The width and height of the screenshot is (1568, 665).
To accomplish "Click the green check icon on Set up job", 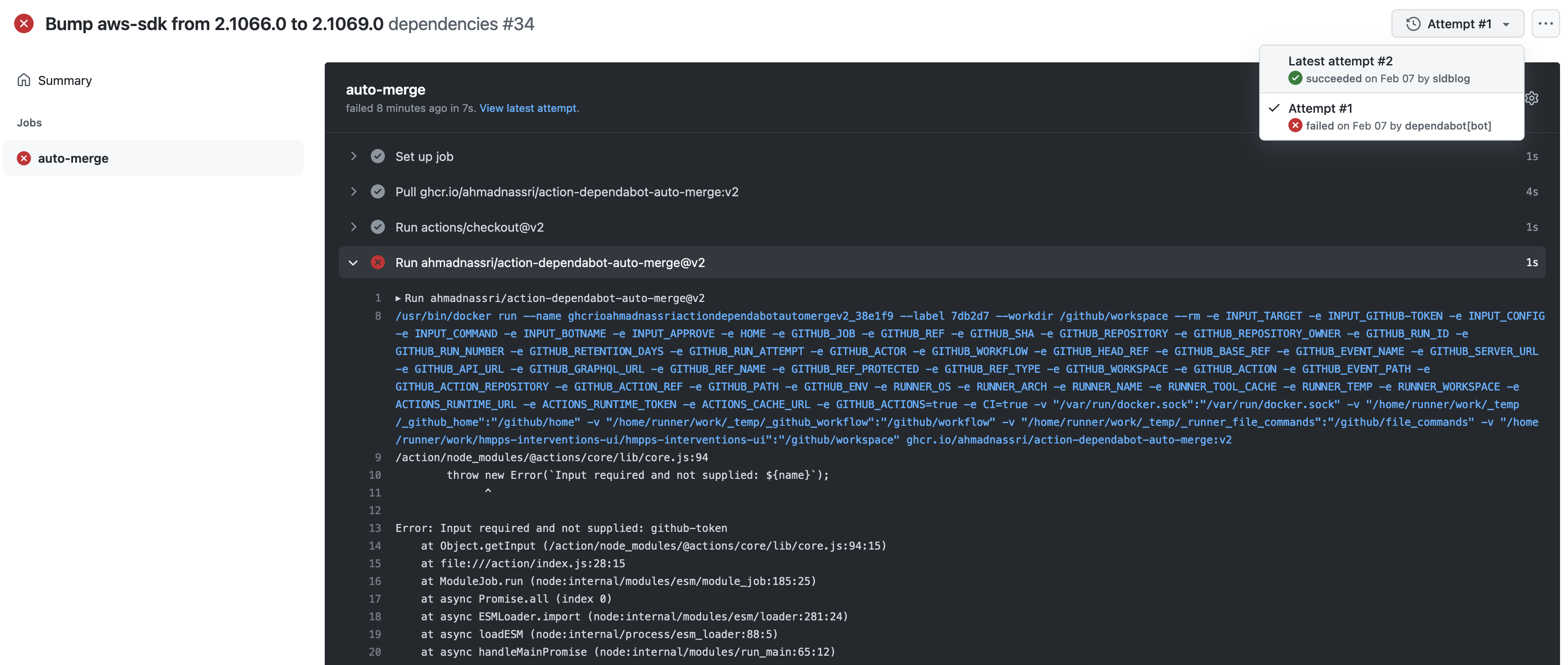I will tap(378, 157).
